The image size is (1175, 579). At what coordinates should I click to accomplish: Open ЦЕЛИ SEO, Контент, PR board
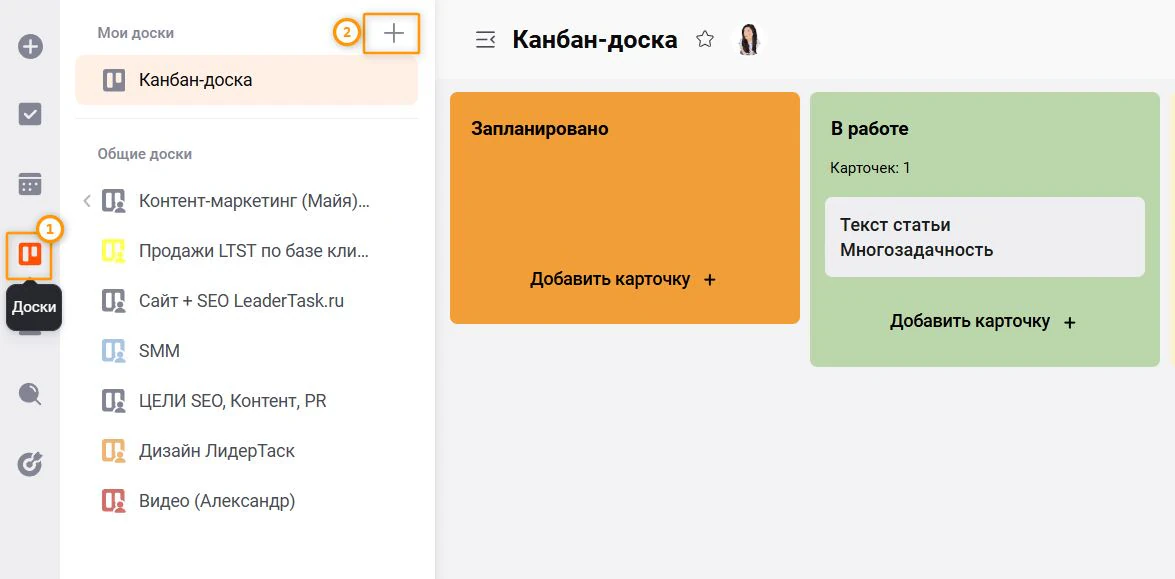232,401
